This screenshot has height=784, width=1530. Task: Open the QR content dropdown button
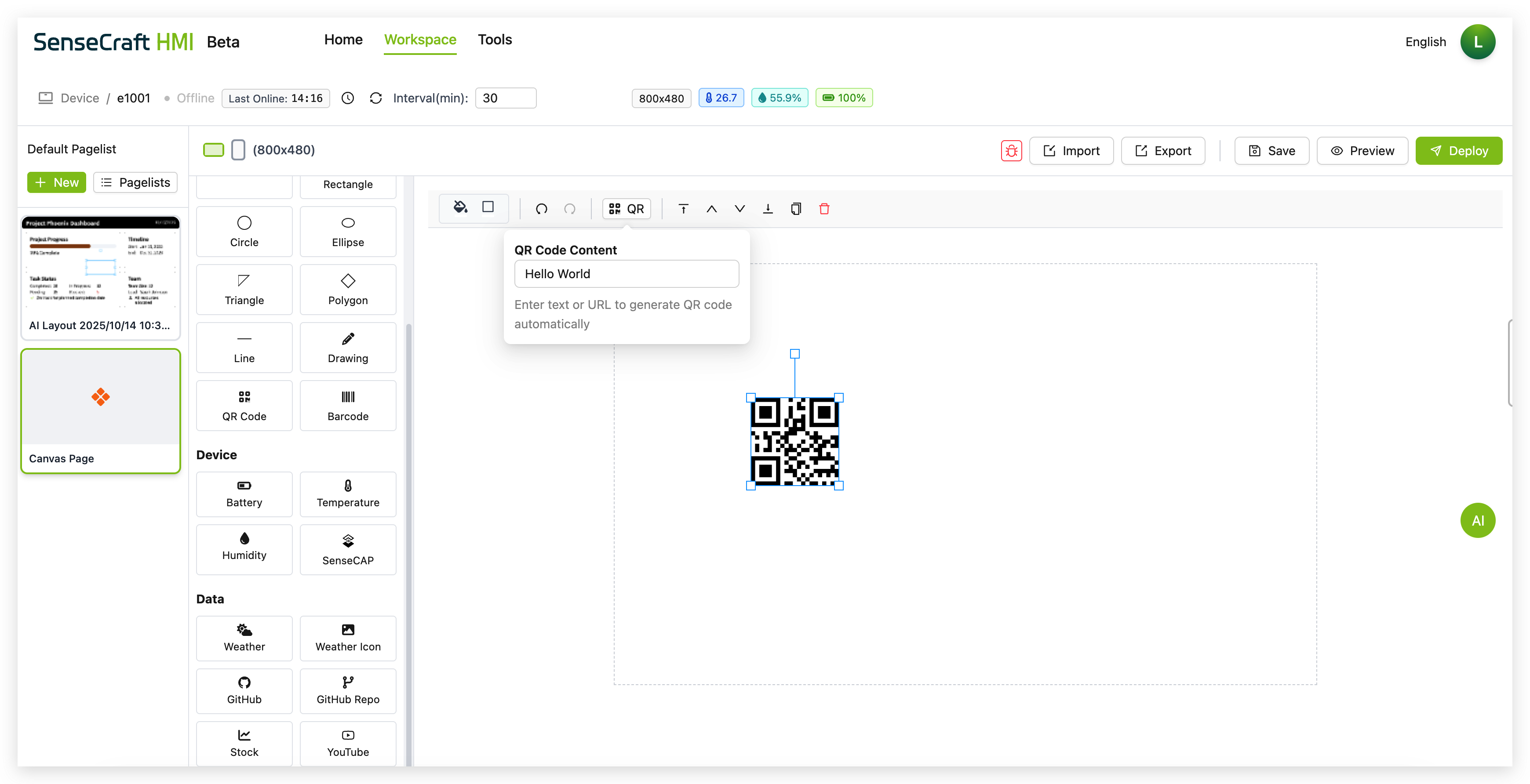[x=627, y=209]
